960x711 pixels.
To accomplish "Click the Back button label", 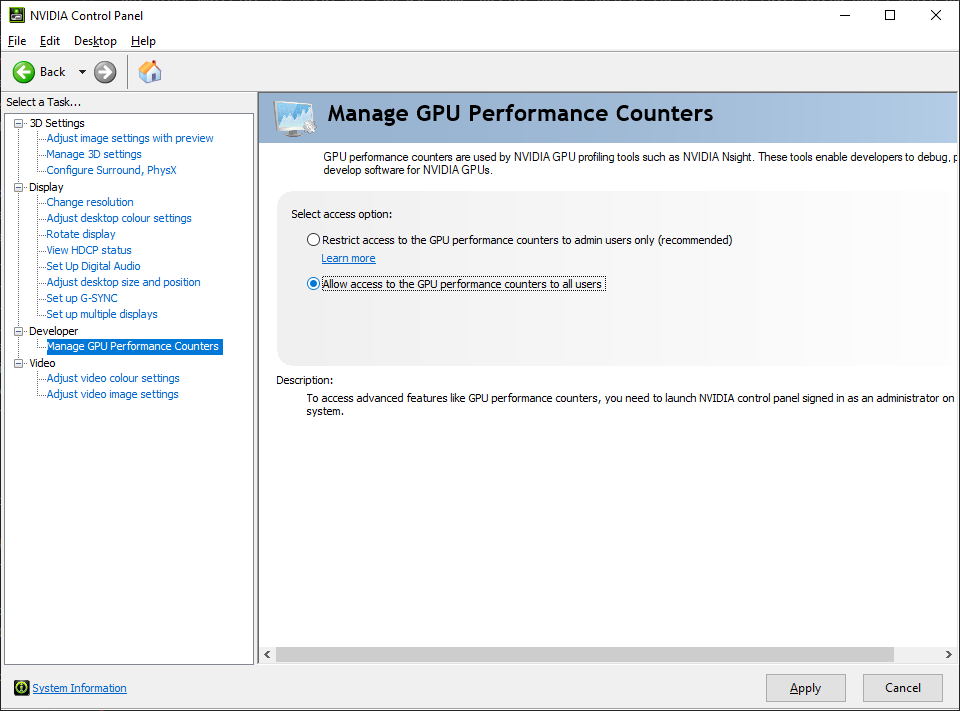I will pyautogui.click(x=53, y=72).
